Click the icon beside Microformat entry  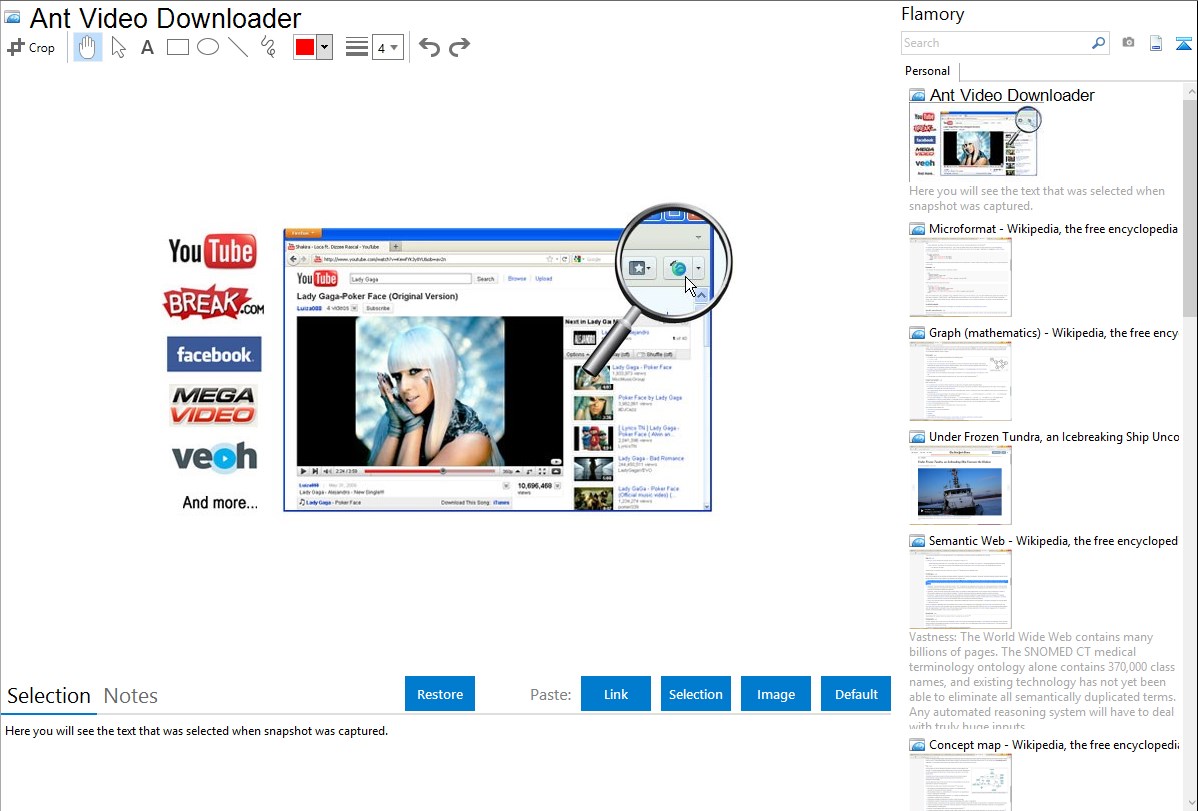tap(917, 229)
